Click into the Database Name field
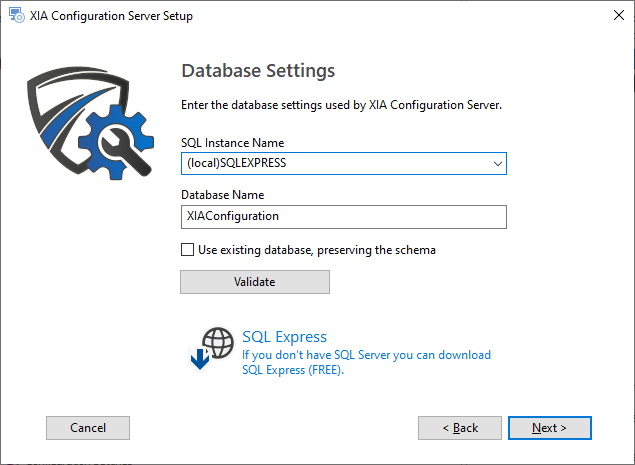The height and width of the screenshot is (465, 635). [343, 216]
